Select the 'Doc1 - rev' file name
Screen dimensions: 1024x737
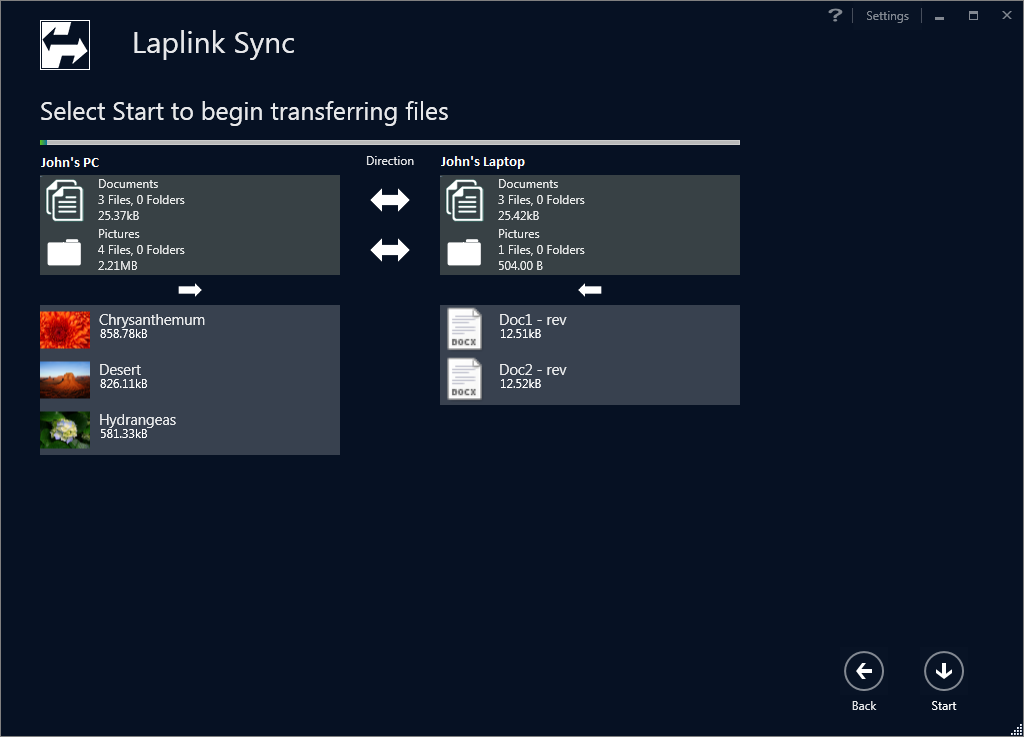click(x=532, y=320)
